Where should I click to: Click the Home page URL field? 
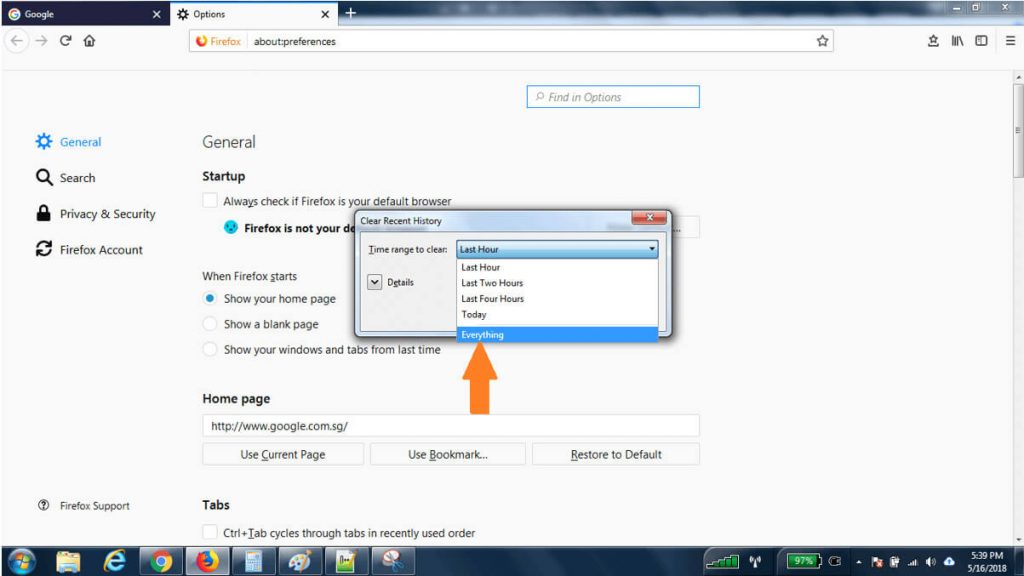pos(451,426)
